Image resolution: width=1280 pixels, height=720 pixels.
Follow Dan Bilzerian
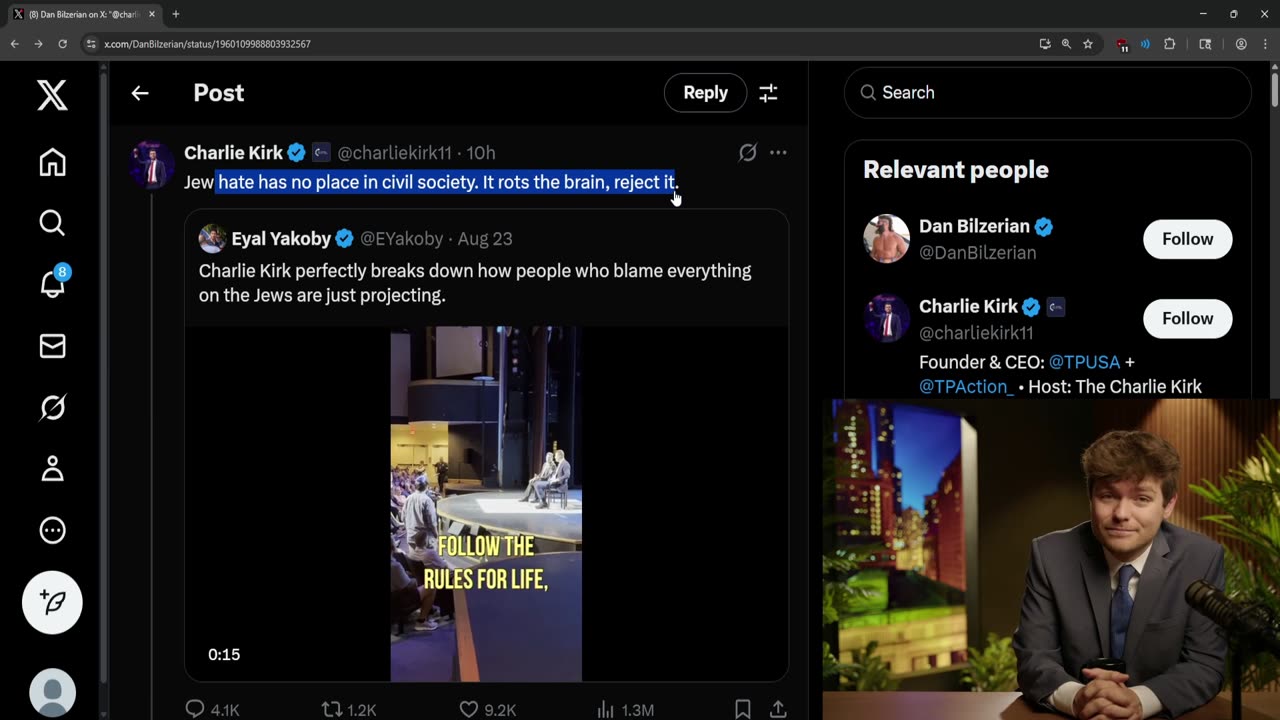click(x=1187, y=239)
